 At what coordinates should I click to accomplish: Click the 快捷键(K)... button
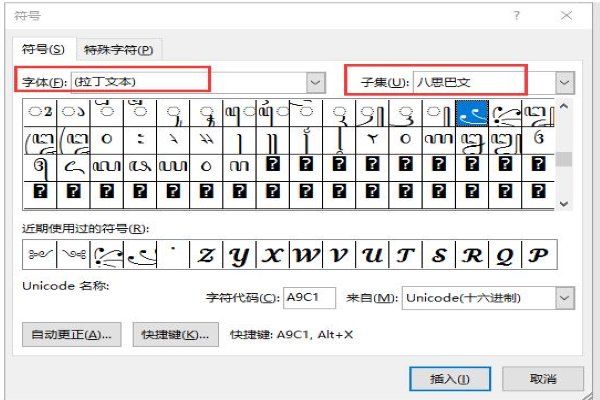(176, 335)
